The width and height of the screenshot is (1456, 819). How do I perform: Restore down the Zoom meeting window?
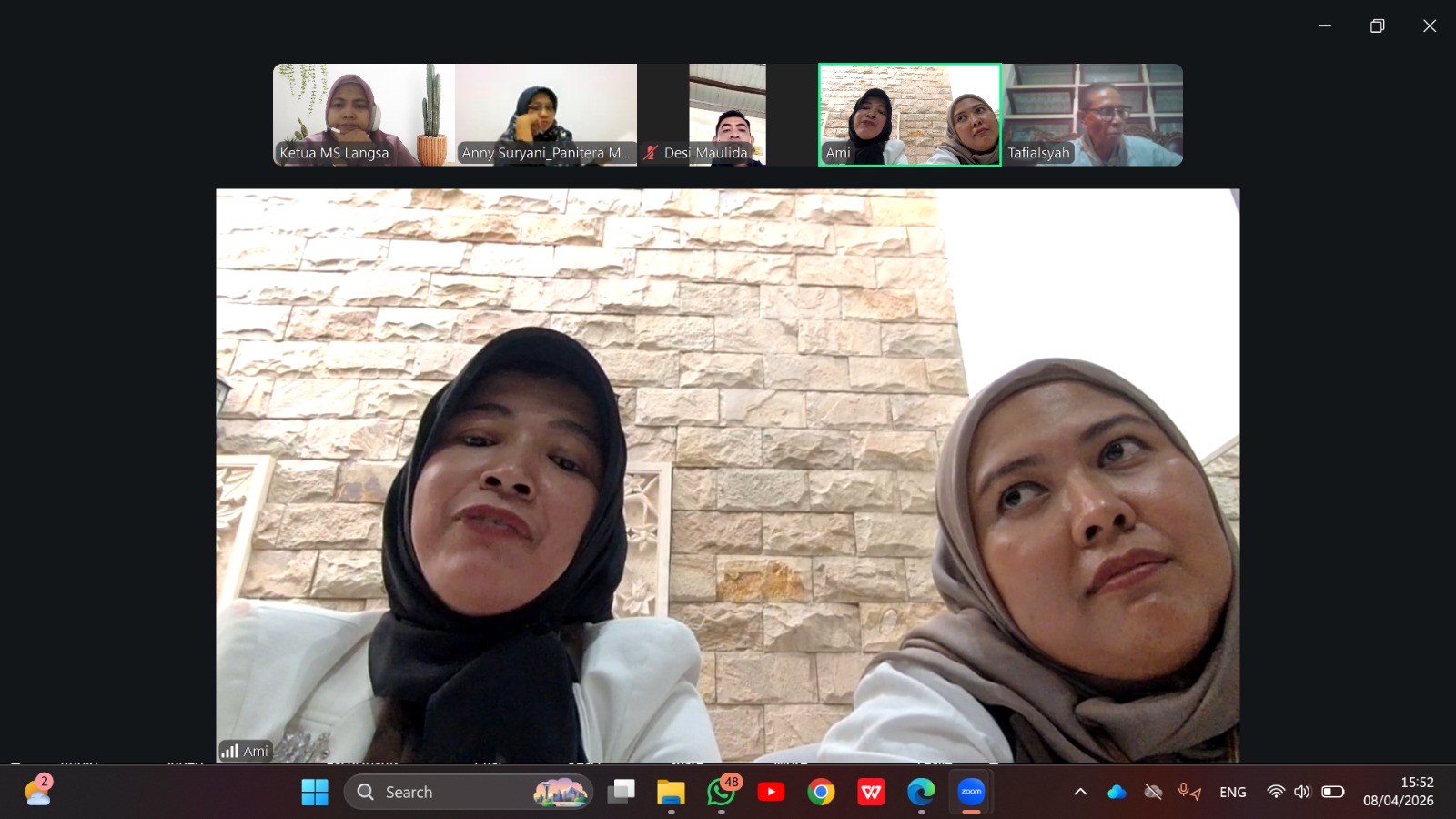coord(1377,26)
